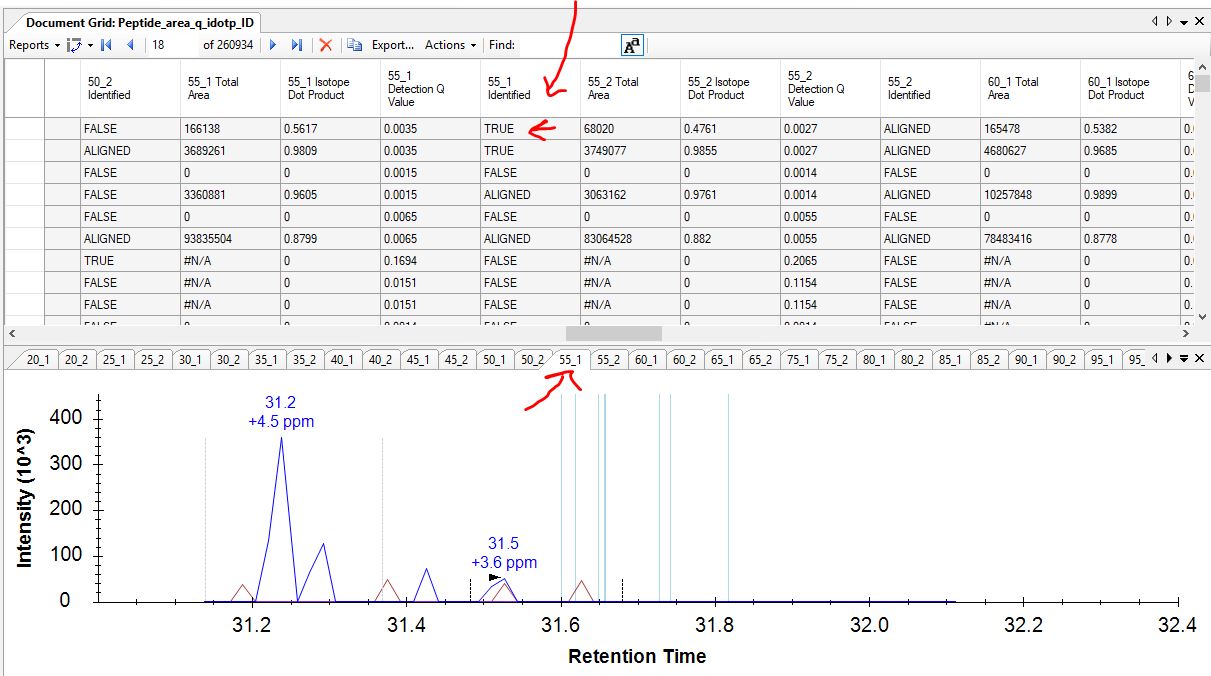Click the copy icon beside Export
Viewport: 1211px width, 676px height.
tap(354, 45)
